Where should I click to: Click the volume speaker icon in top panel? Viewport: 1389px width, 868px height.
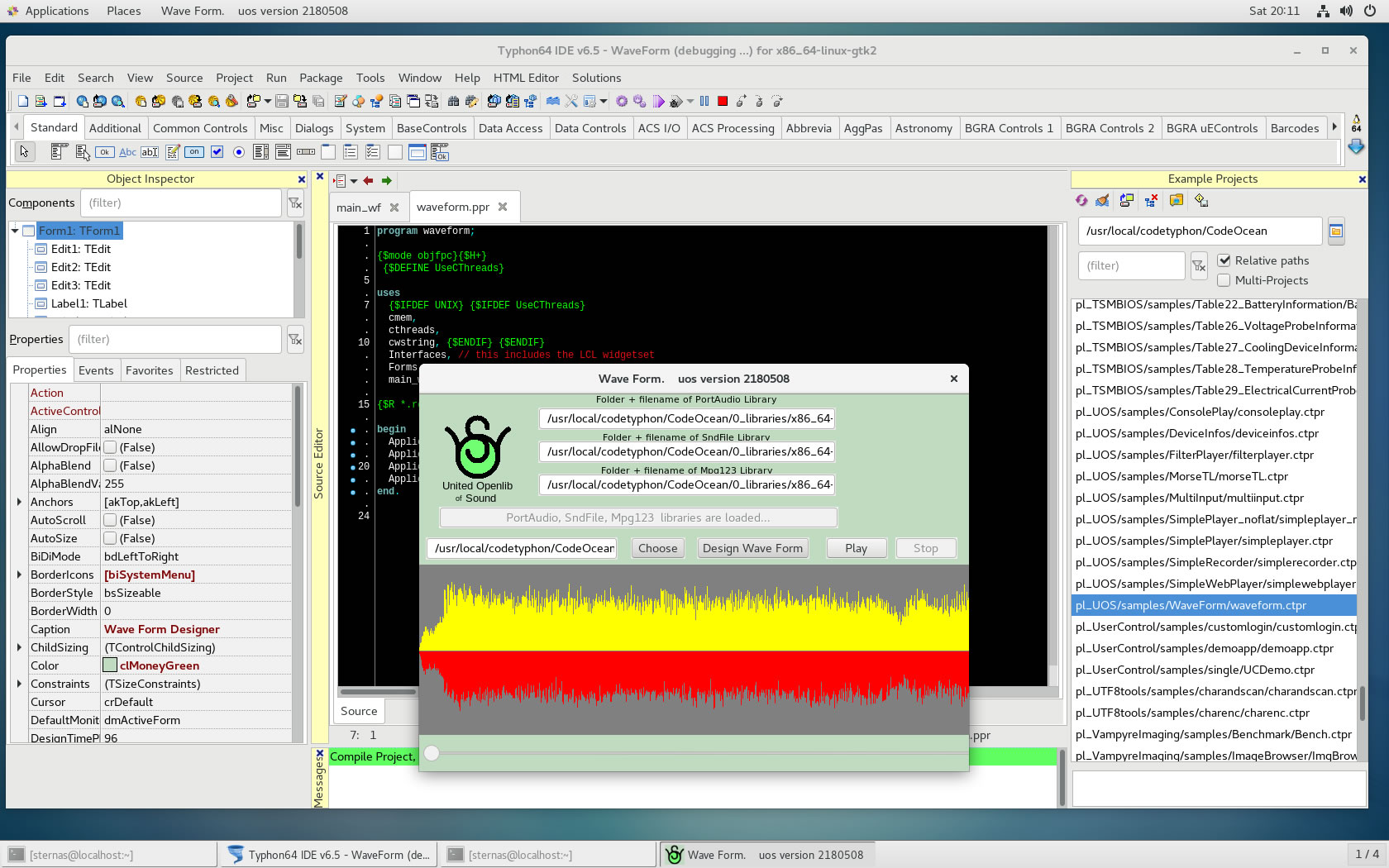[1346, 11]
